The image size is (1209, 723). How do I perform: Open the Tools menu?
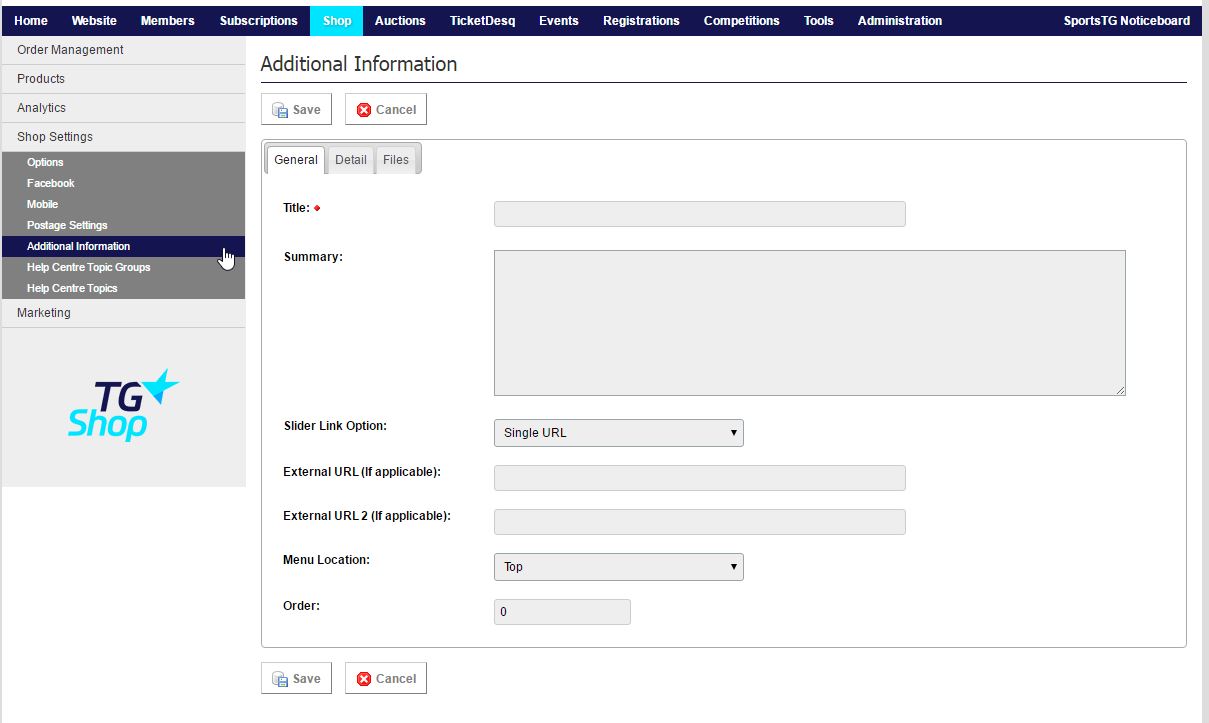[x=819, y=20]
